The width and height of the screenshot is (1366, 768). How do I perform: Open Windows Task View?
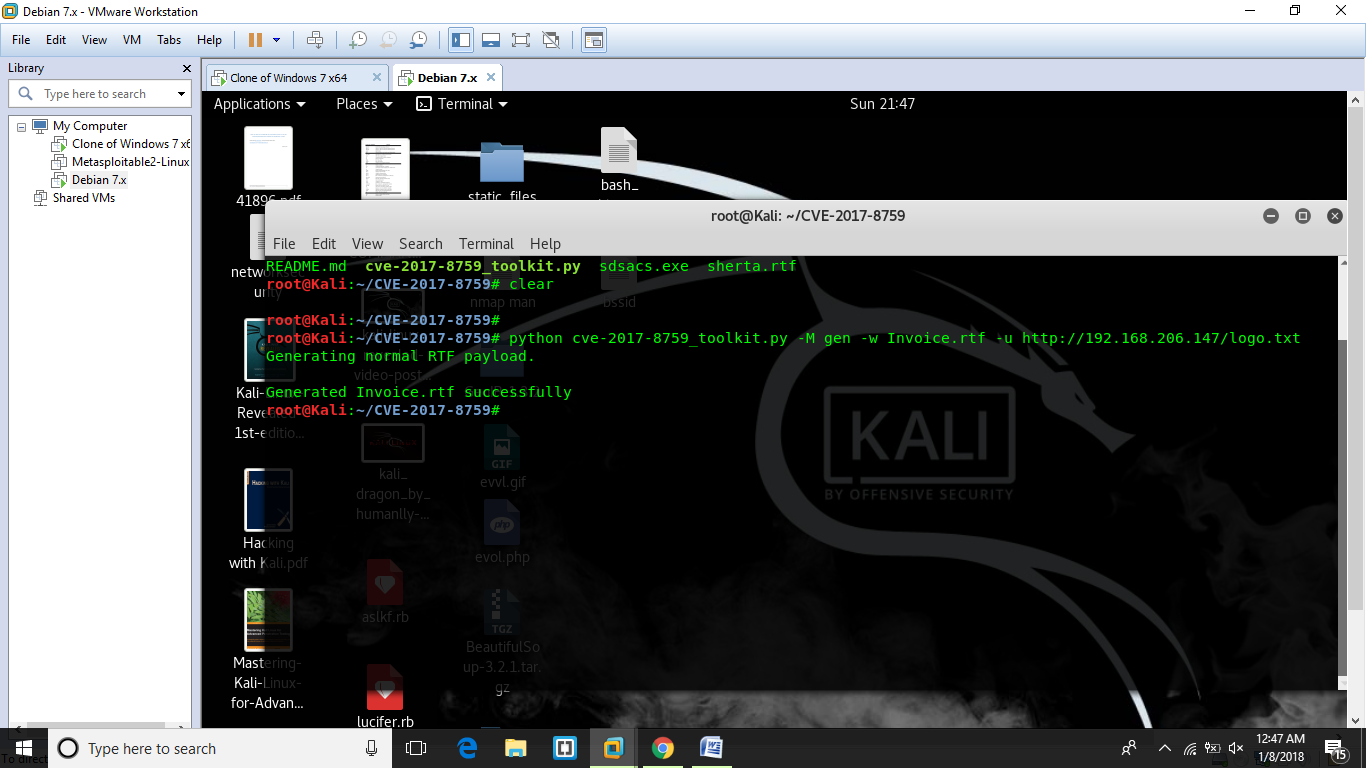(416, 748)
